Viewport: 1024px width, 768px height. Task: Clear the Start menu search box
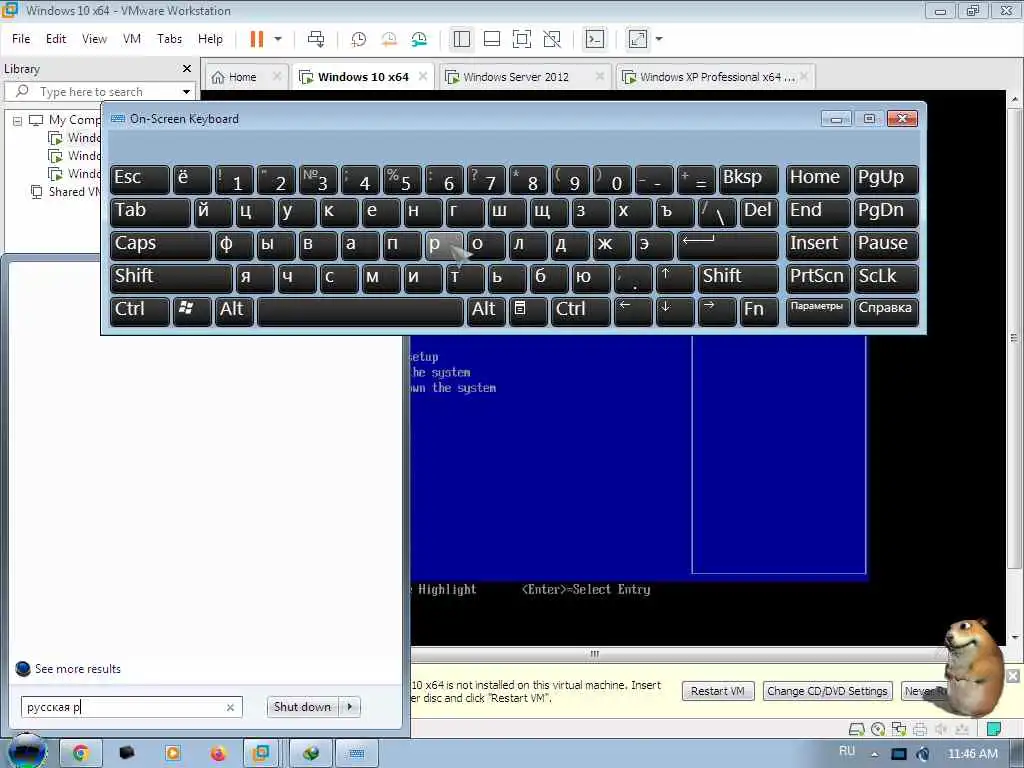[x=231, y=707]
